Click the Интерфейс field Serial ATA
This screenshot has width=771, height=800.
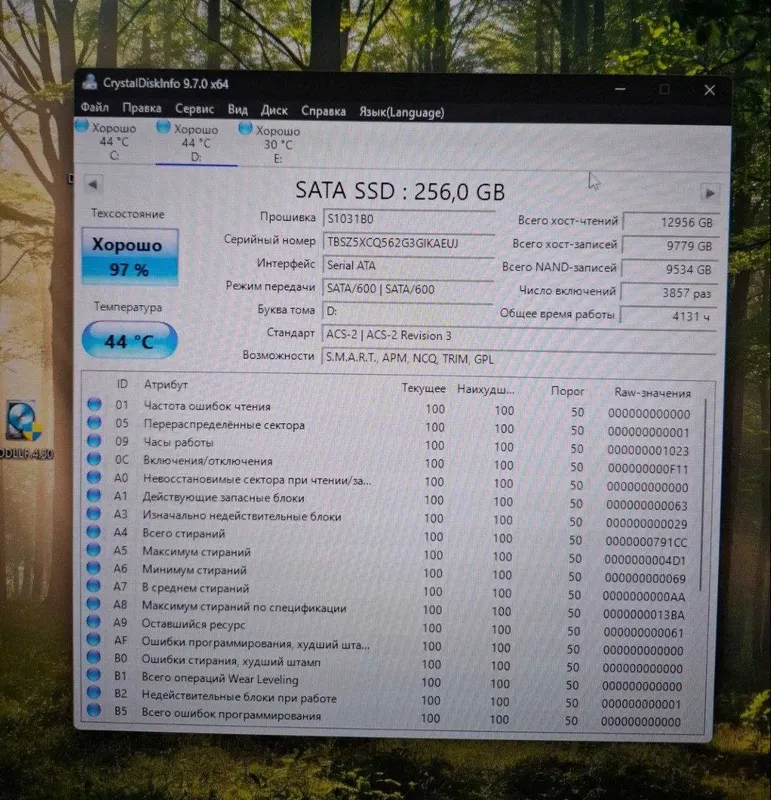tap(408, 266)
